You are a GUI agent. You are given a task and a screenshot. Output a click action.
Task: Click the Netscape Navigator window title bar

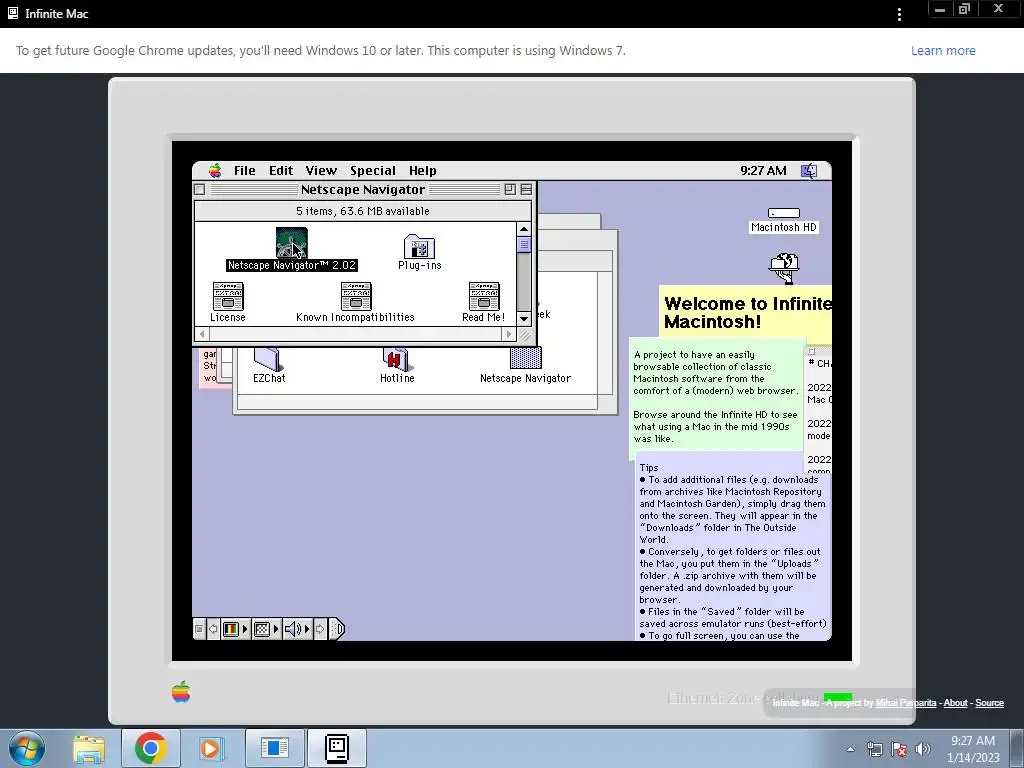pos(363,189)
